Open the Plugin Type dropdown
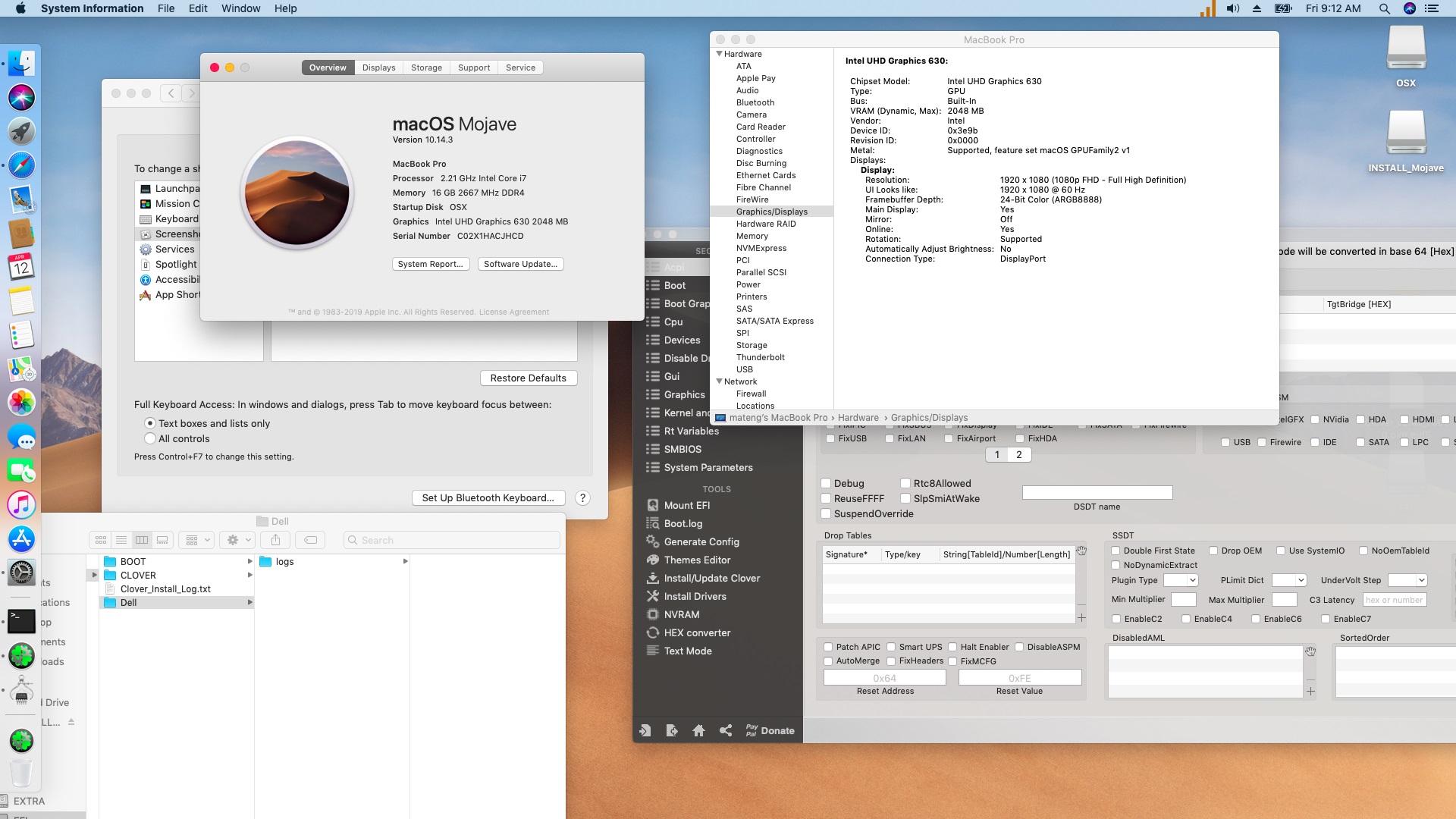The image size is (1456, 819). coord(1181,580)
